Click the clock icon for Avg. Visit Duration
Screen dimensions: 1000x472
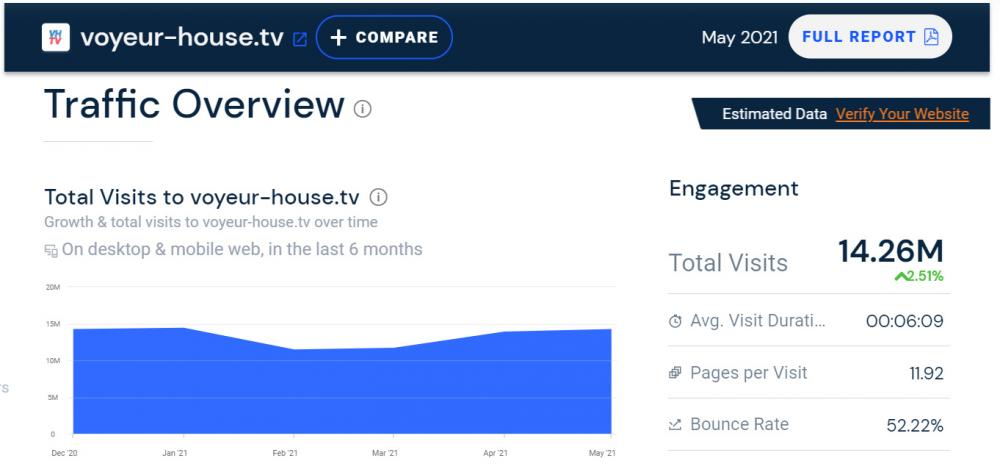tap(675, 322)
